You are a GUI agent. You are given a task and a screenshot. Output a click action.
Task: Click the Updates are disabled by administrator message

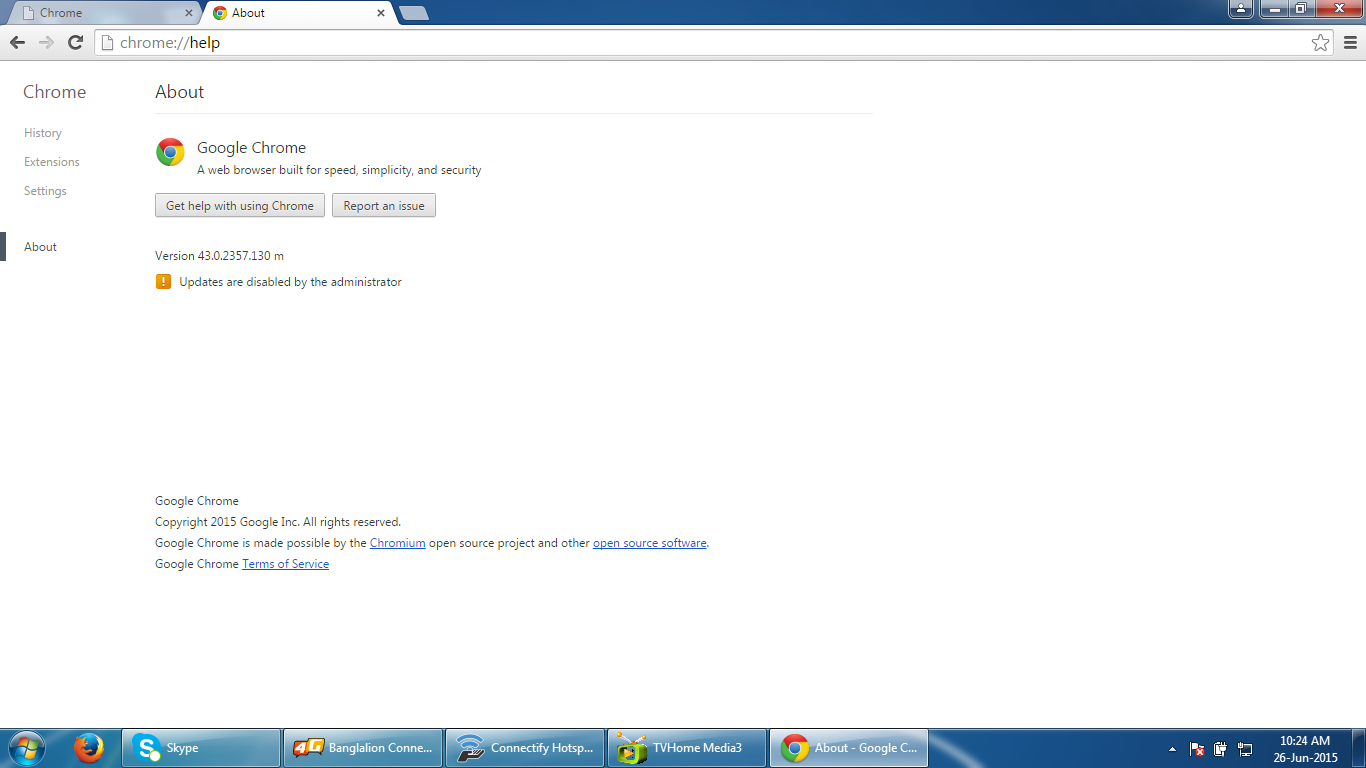(290, 282)
